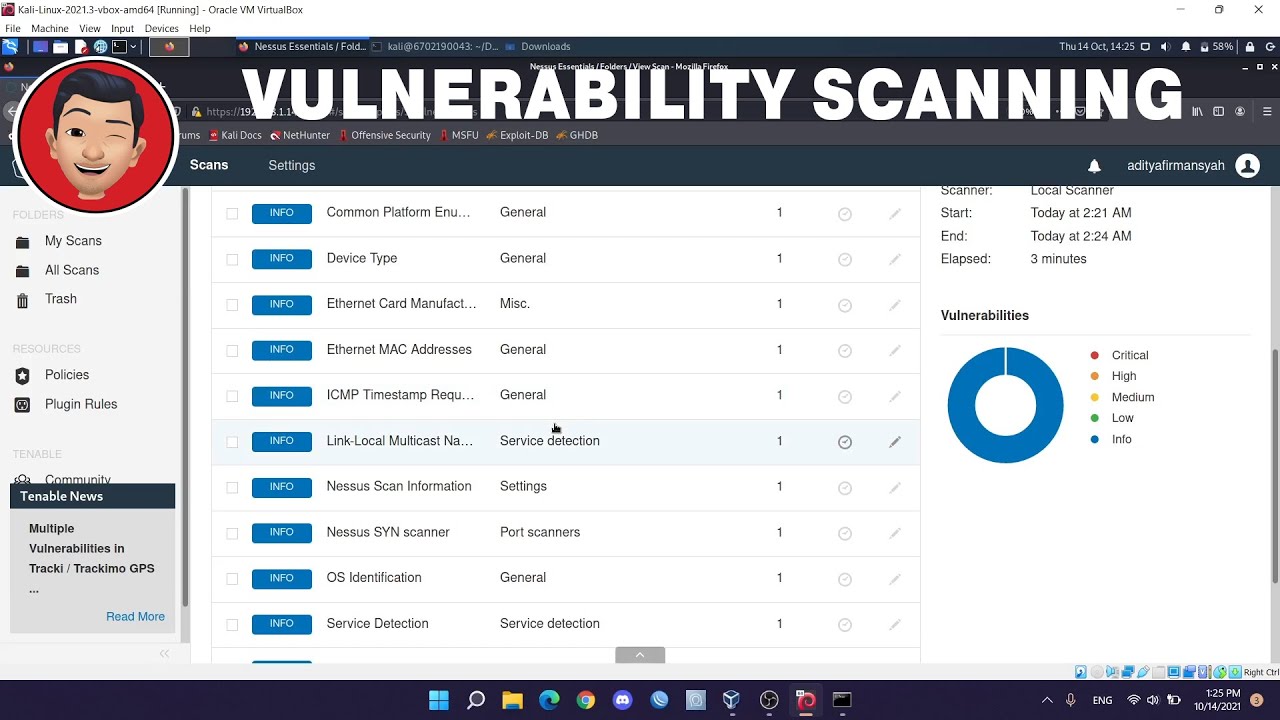Viewport: 1280px width, 720px height.
Task: Click the INFO badge on Service Detection row
Action: pos(282,624)
